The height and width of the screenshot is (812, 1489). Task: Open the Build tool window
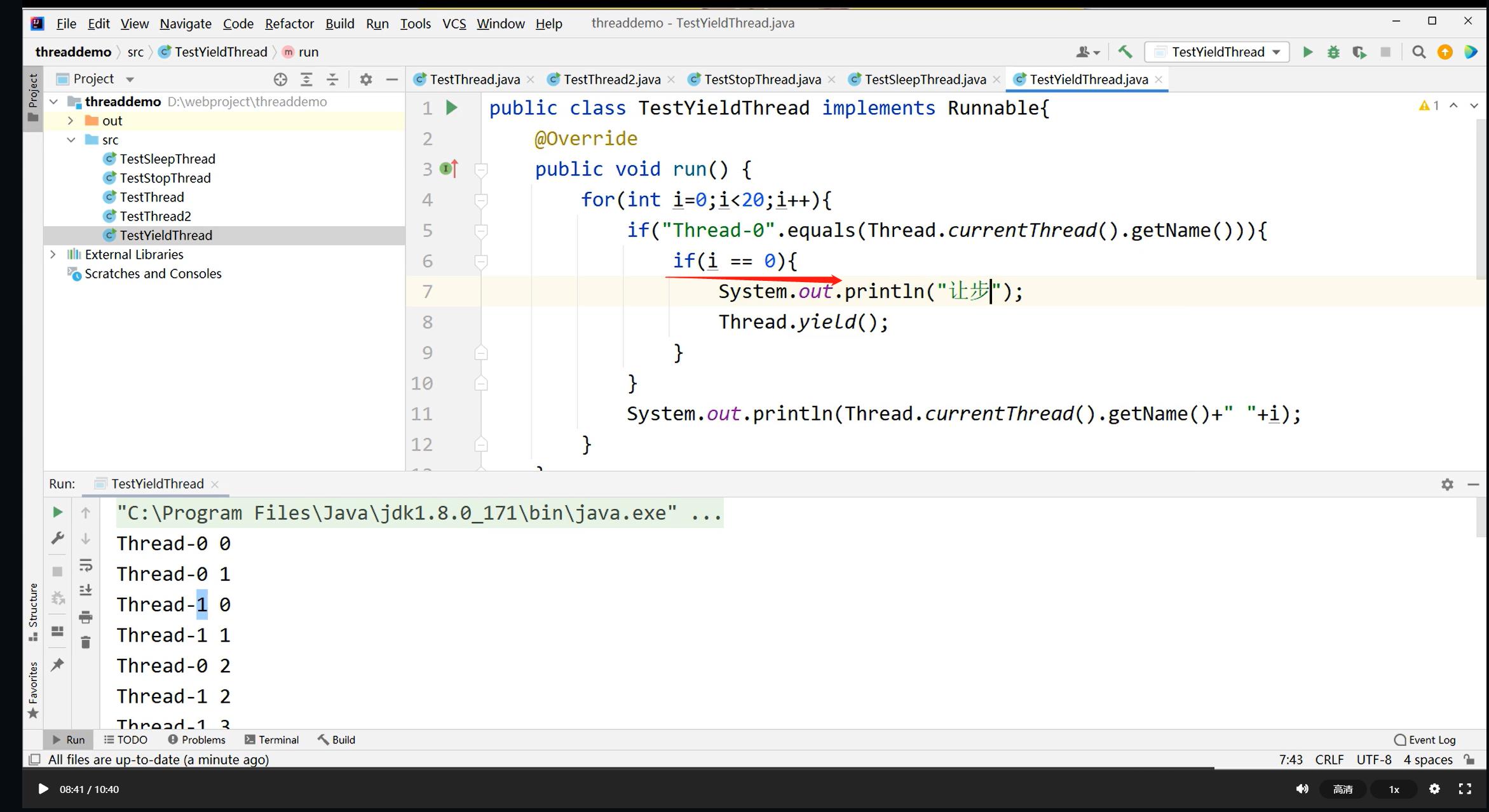pos(337,740)
